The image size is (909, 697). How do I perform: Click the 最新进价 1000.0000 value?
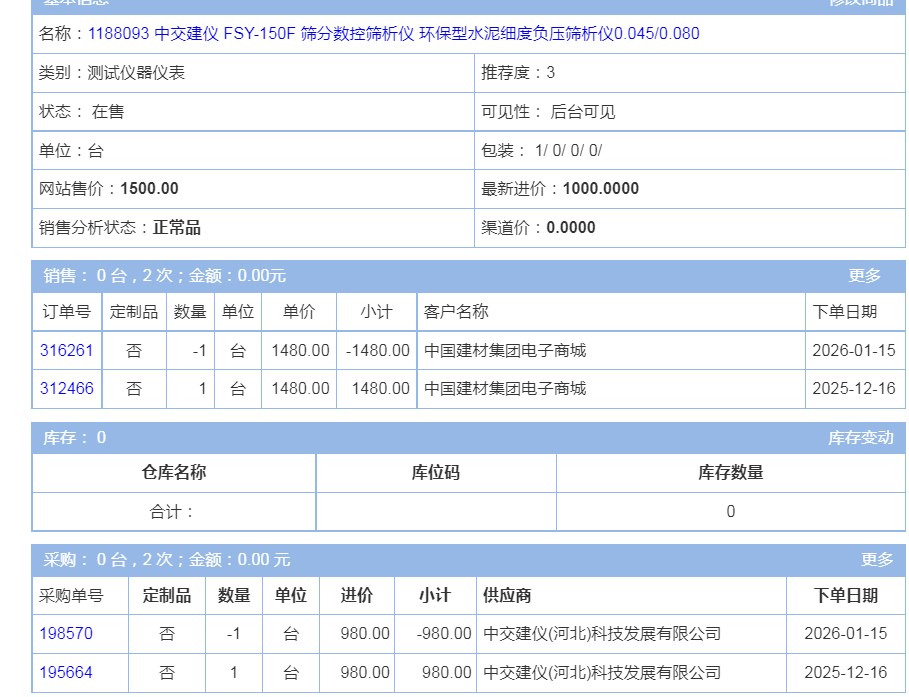click(x=600, y=189)
